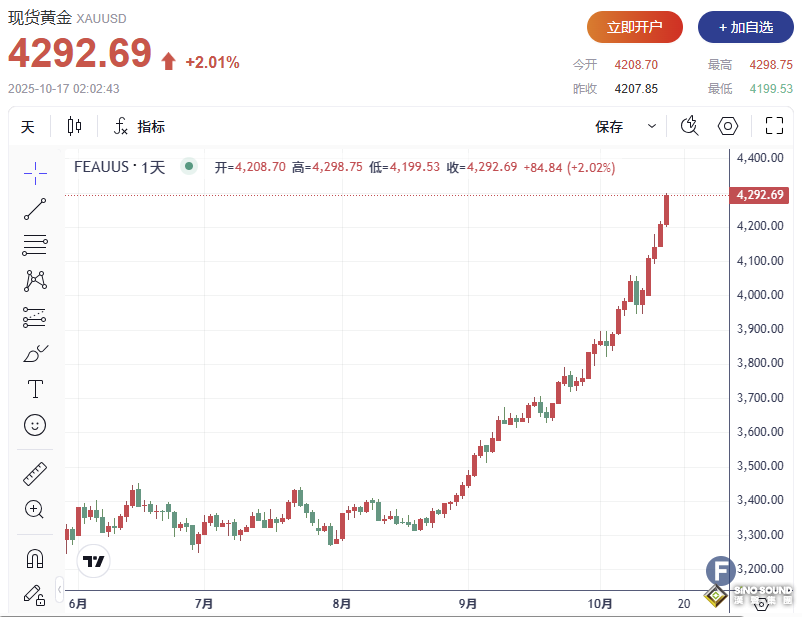Select the trend line drawing tool

[x=34, y=208]
